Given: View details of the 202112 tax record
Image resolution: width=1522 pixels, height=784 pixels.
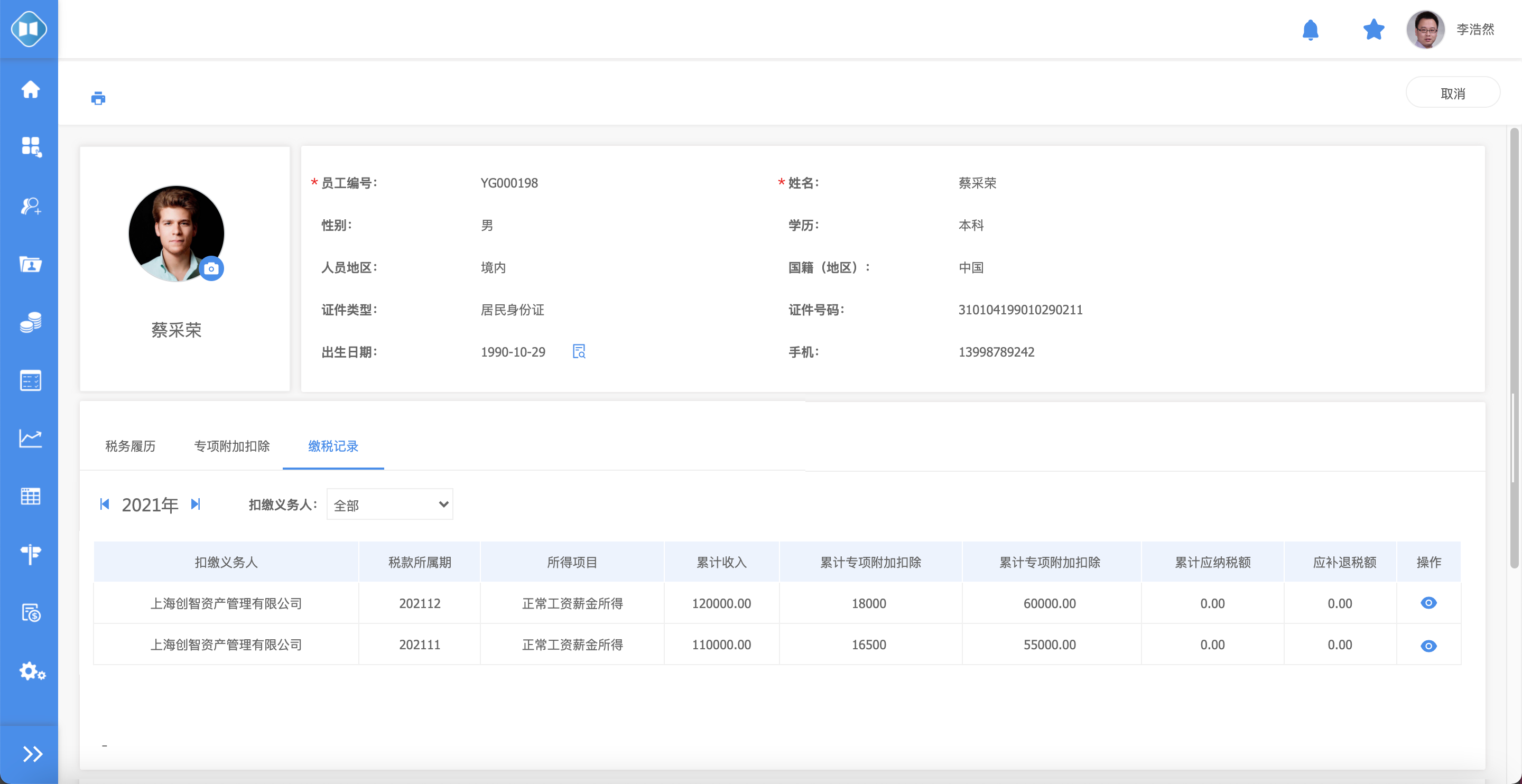Looking at the screenshot, I should [1428, 603].
